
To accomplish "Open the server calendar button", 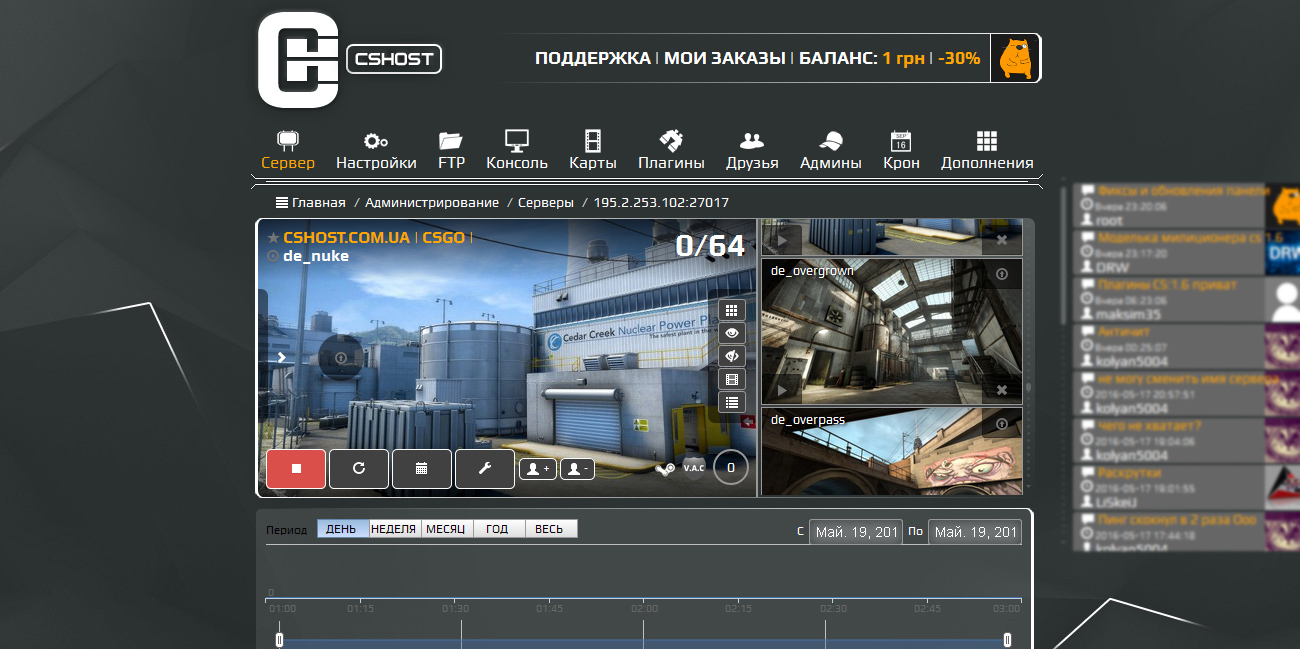I will coord(422,468).
